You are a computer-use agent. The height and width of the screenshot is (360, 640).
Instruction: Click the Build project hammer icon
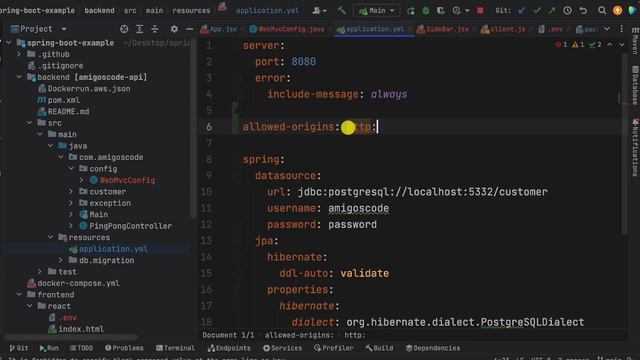pos(341,11)
